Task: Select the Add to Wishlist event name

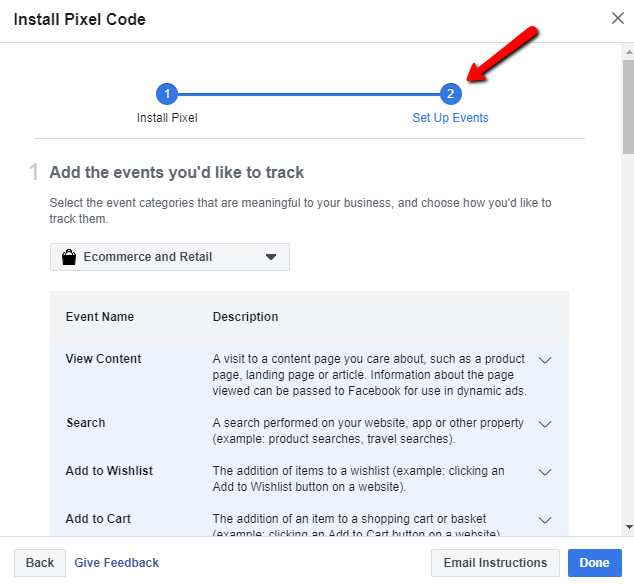Action: [x=109, y=471]
